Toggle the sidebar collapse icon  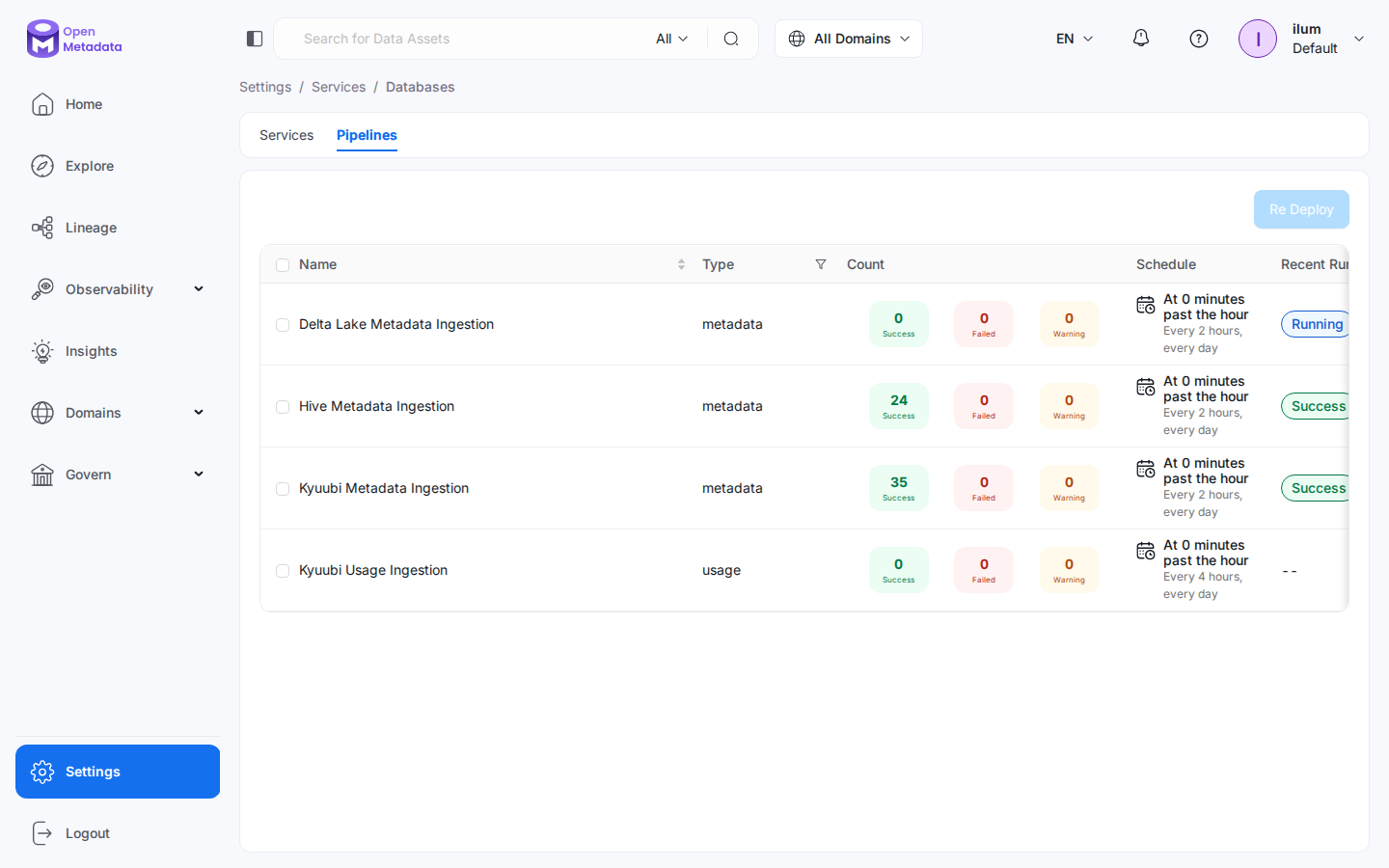255,39
